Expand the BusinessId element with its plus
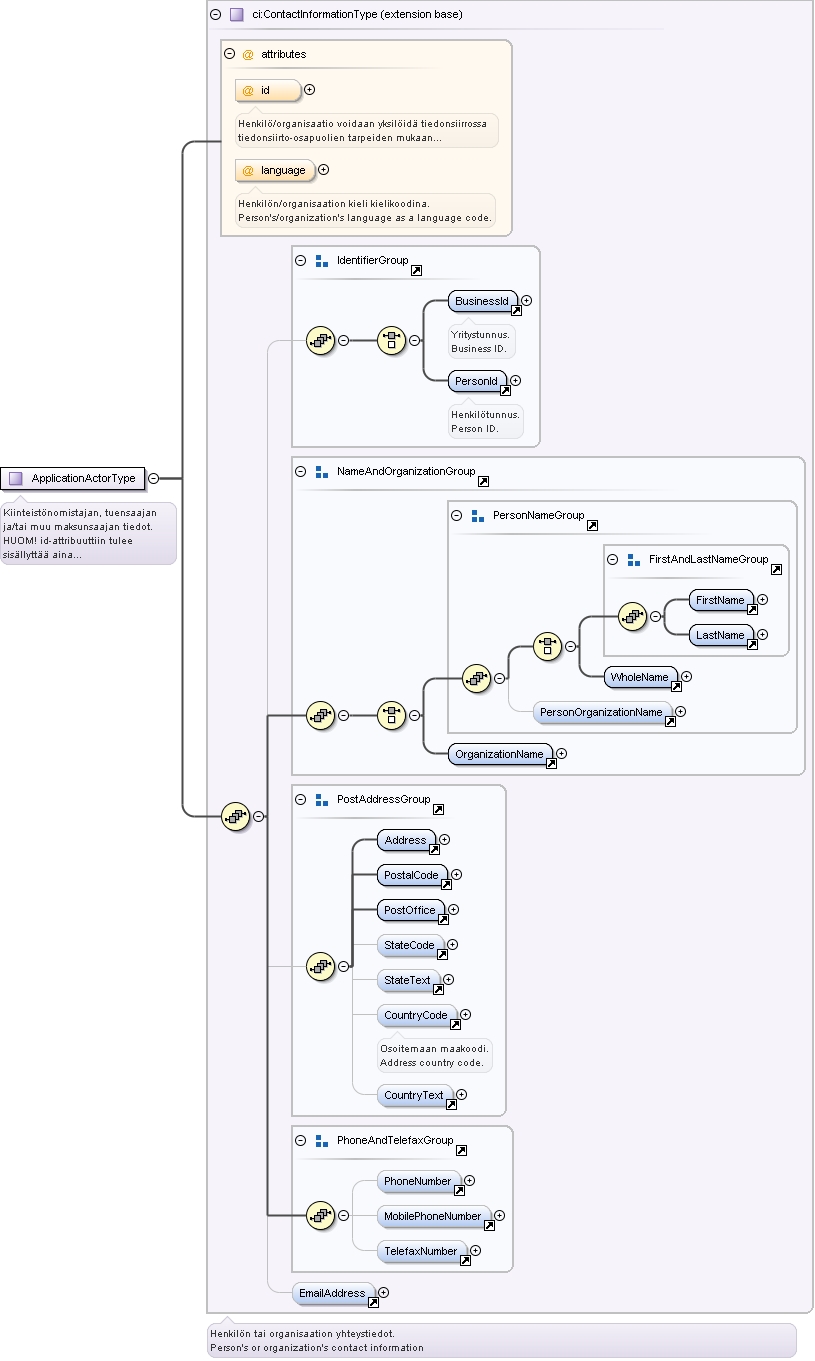The height and width of the screenshot is (1361, 815). click(x=527, y=300)
